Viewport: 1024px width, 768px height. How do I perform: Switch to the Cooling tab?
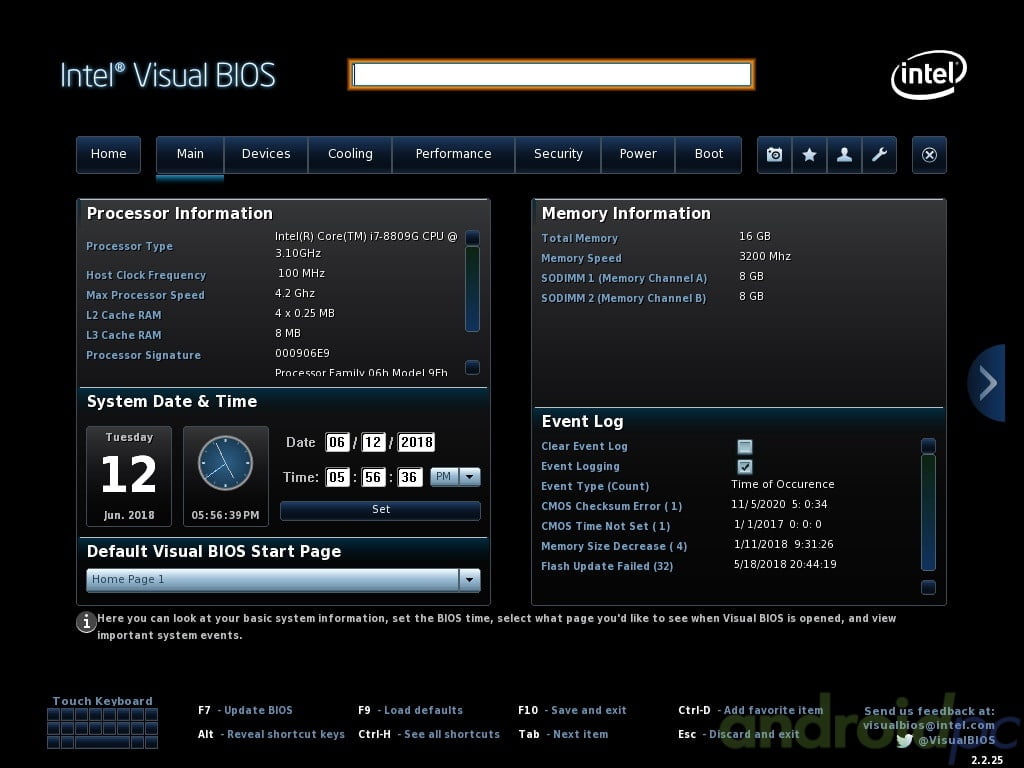tap(350, 154)
